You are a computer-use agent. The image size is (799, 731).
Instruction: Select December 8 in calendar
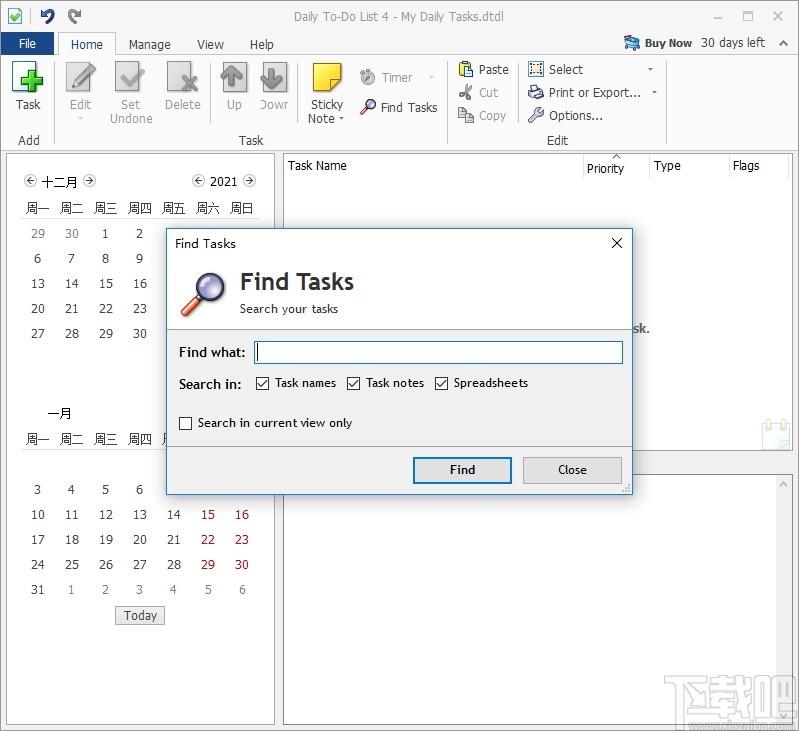(x=105, y=259)
